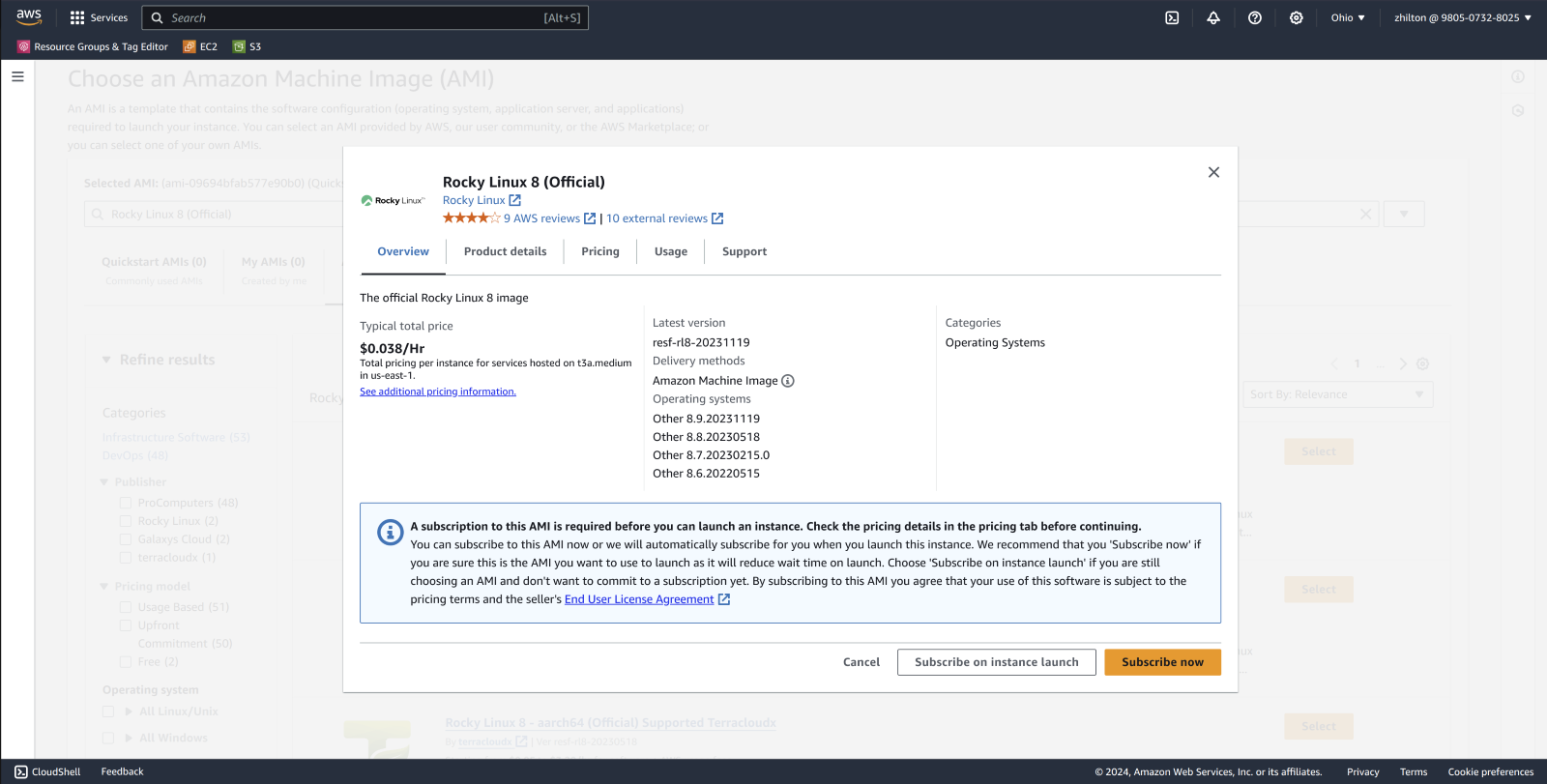This screenshot has width=1547, height=784.
Task: Click the blue info icon in subscription notice
Action: tap(390, 533)
